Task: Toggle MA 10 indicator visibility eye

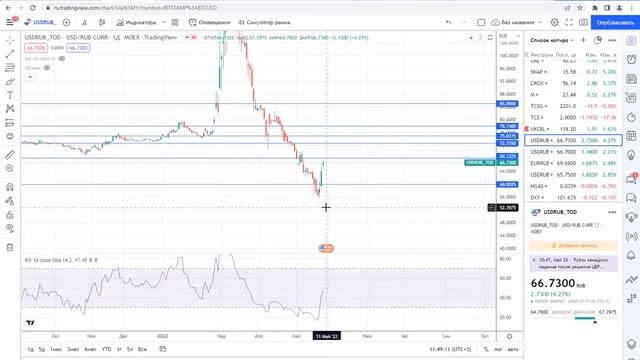Action: coord(62,58)
